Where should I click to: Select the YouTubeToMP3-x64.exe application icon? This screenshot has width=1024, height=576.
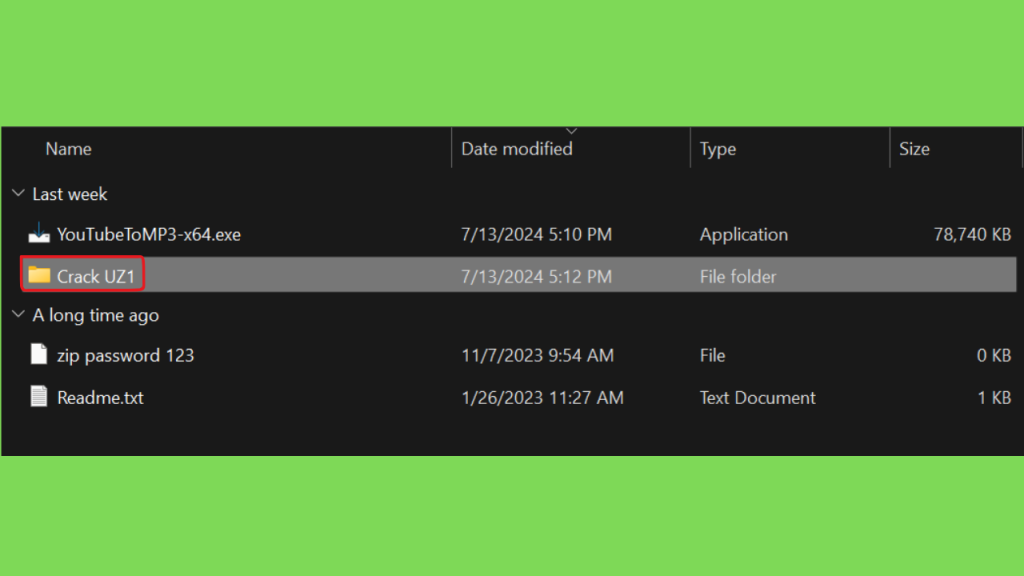[39, 233]
